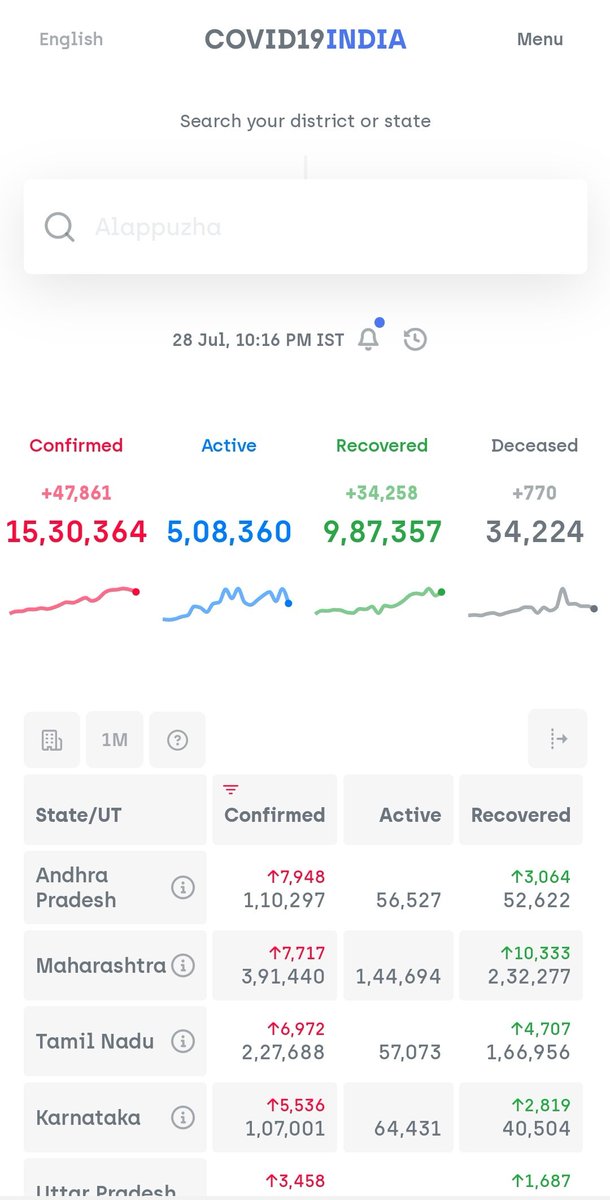
Task: Click the Confirmed red trend sparkline
Action: point(75,601)
